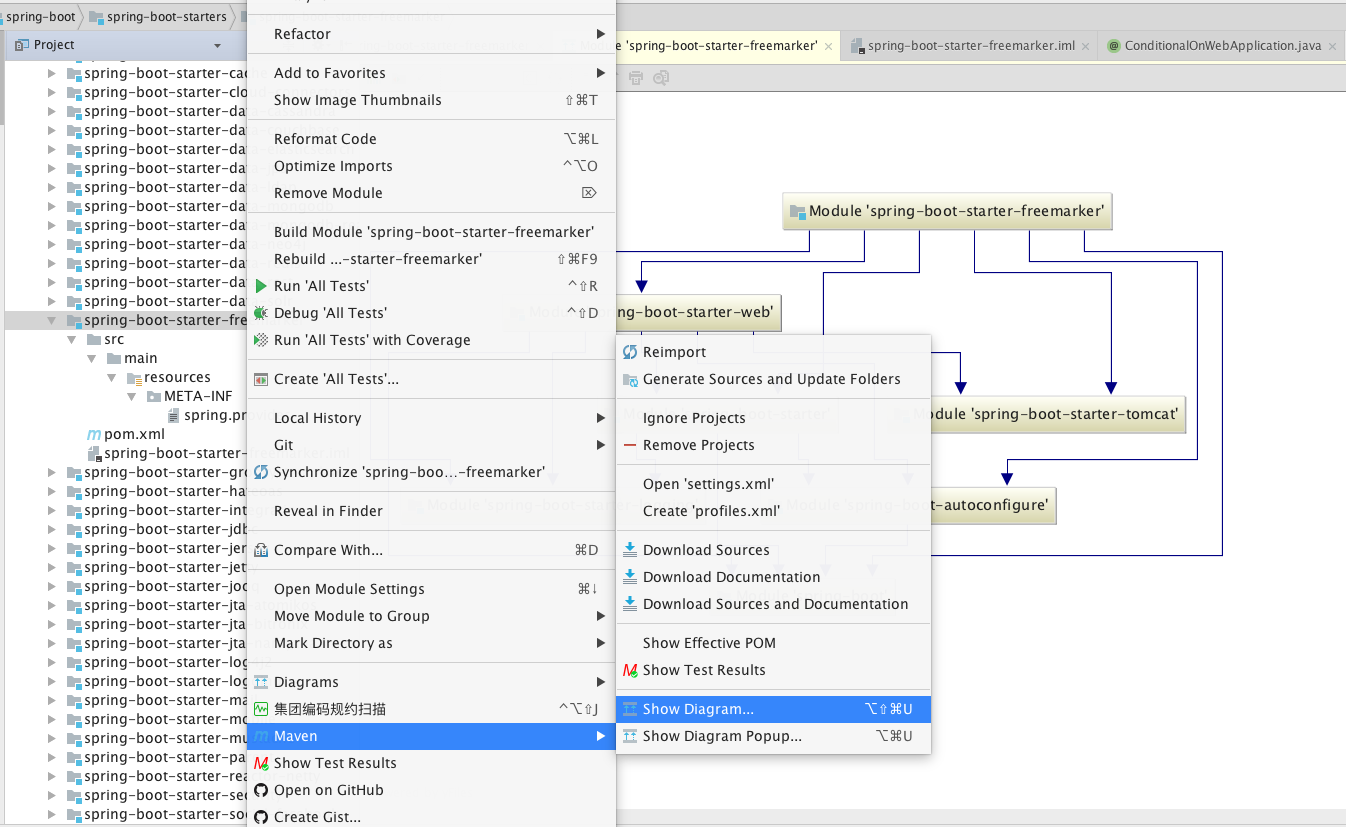Select Show Diagram Popup... entry
The width and height of the screenshot is (1346, 827).
(774, 736)
